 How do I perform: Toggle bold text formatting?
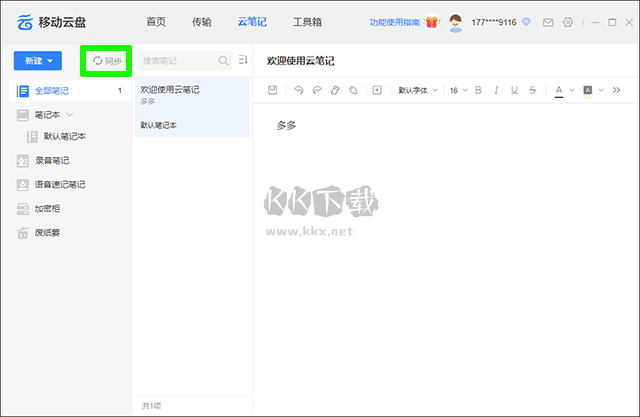click(x=478, y=90)
